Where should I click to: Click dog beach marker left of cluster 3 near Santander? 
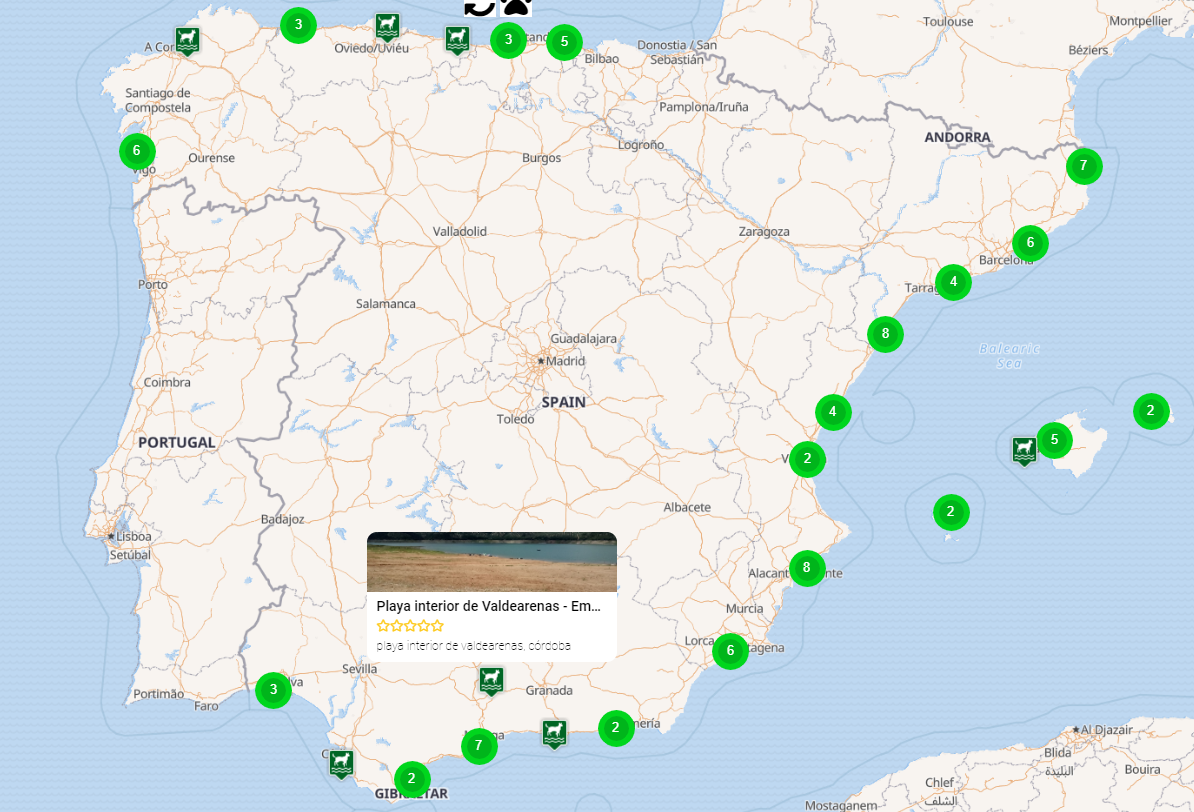pyautogui.click(x=457, y=40)
